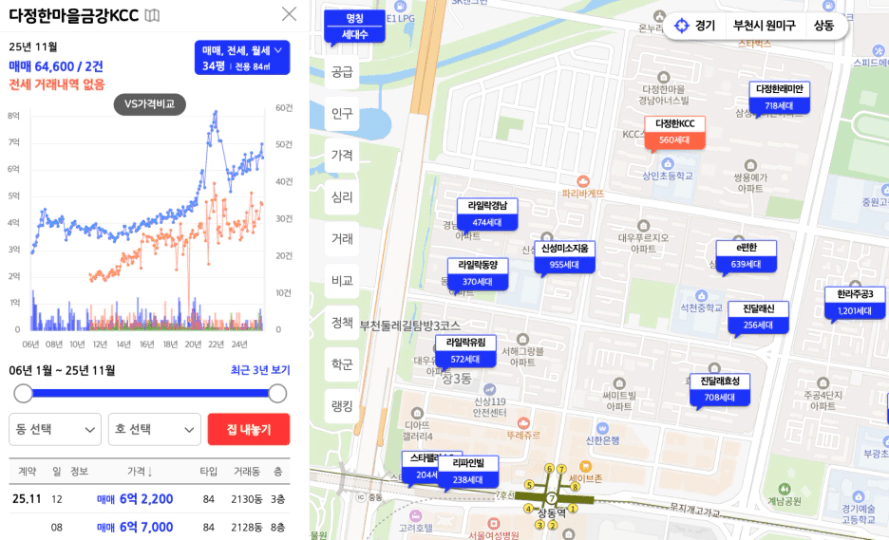Click the 라일락동양 370세대 marker
Screen dimensions: 889x540
(477, 273)
